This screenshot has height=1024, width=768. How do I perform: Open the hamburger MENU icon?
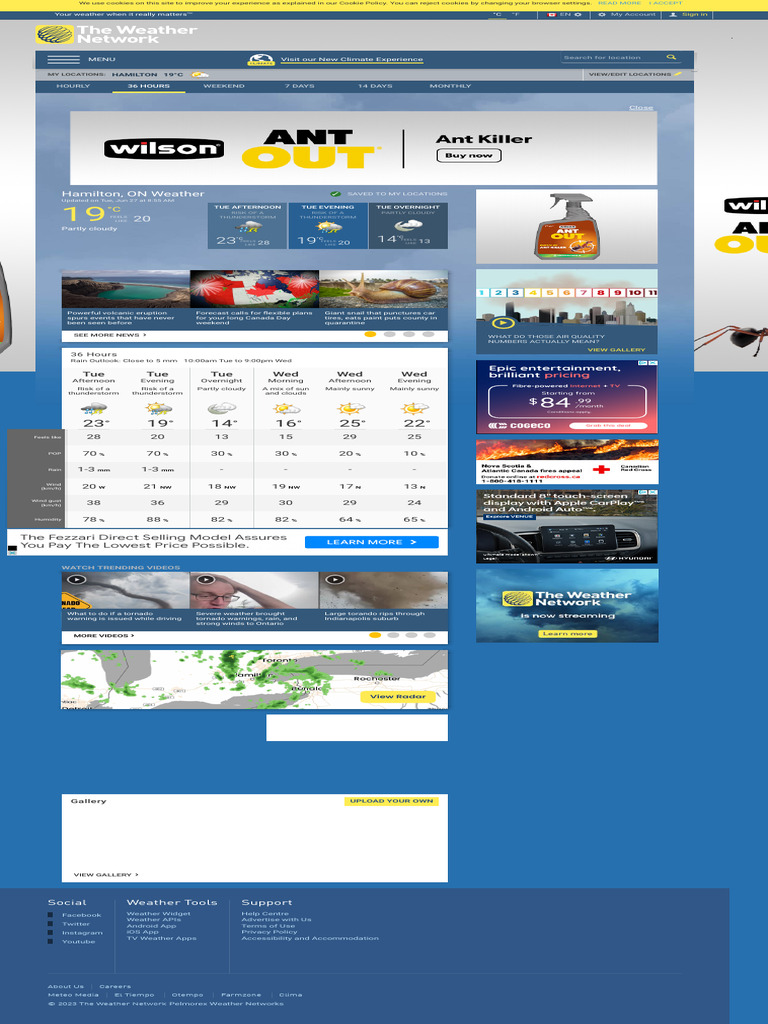tap(63, 59)
